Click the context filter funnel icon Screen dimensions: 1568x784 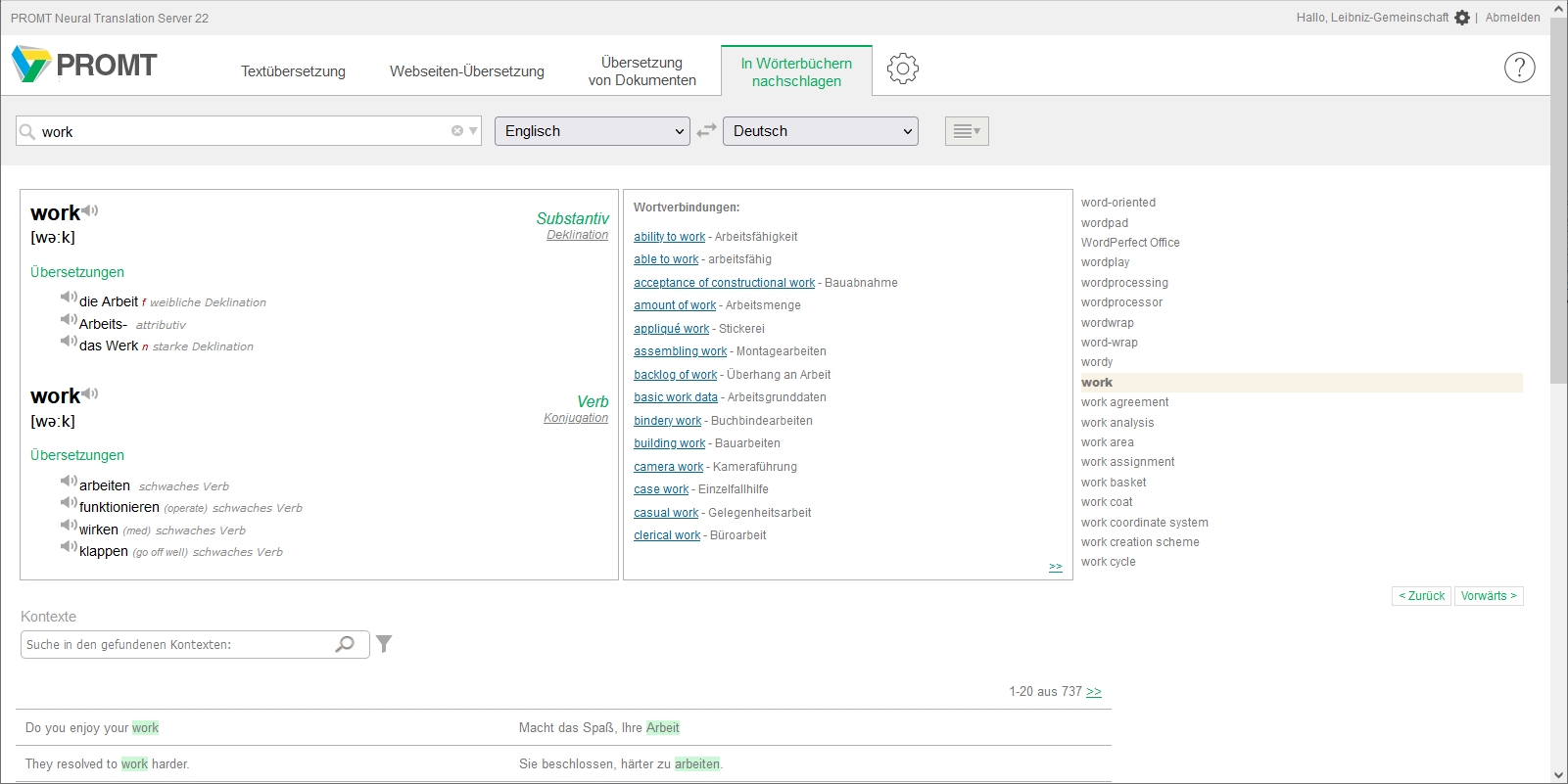click(384, 644)
